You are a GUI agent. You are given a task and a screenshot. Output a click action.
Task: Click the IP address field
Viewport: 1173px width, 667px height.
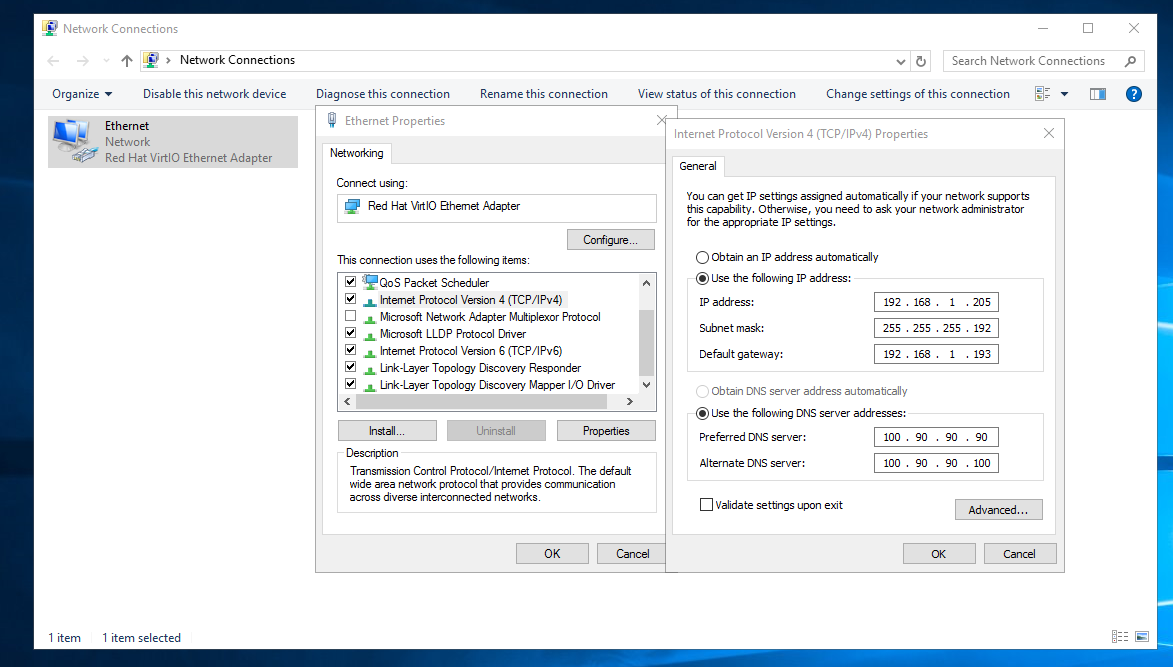pos(936,302)
